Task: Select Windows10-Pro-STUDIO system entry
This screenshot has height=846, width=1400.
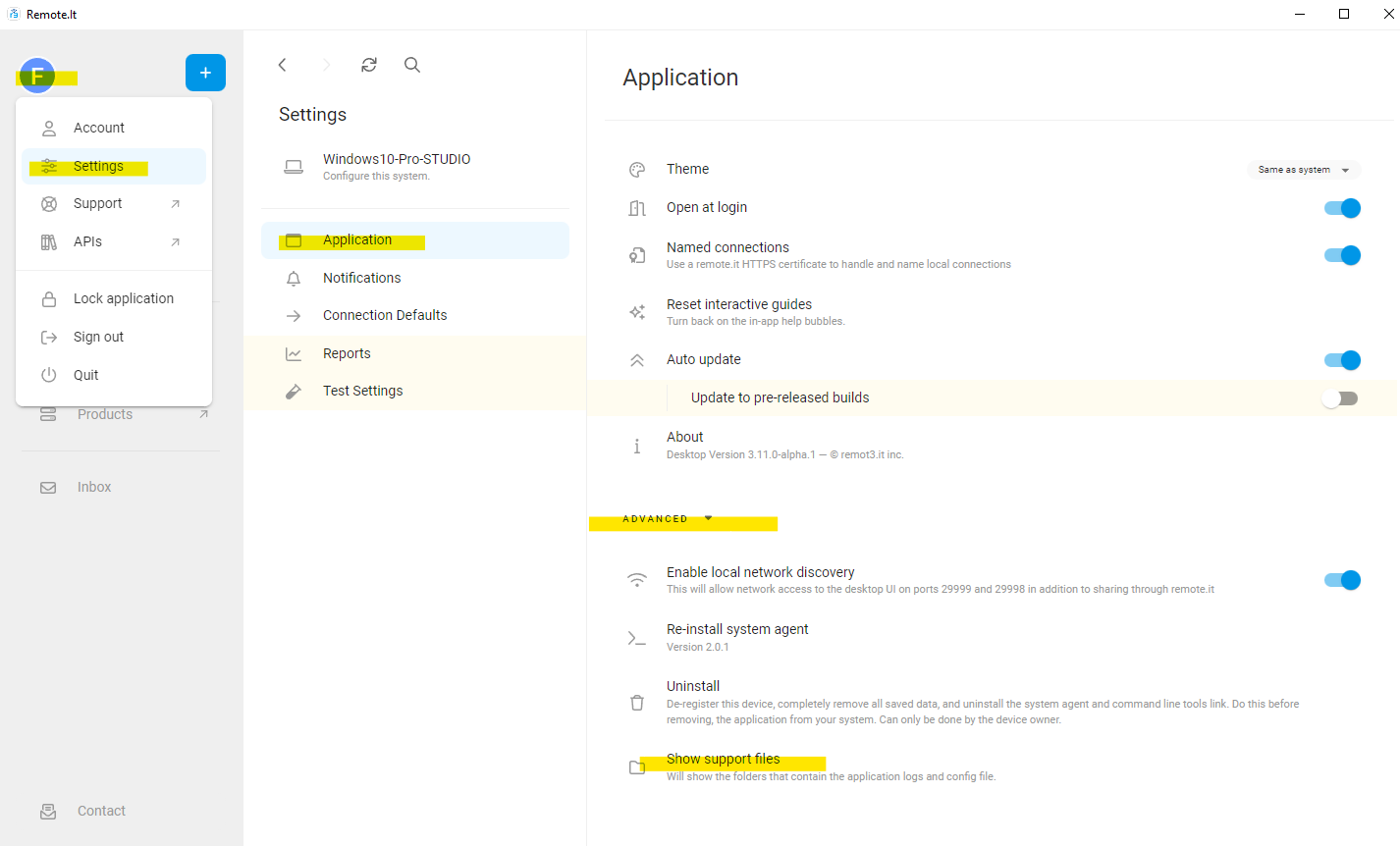Action: [x=415, y=167]
